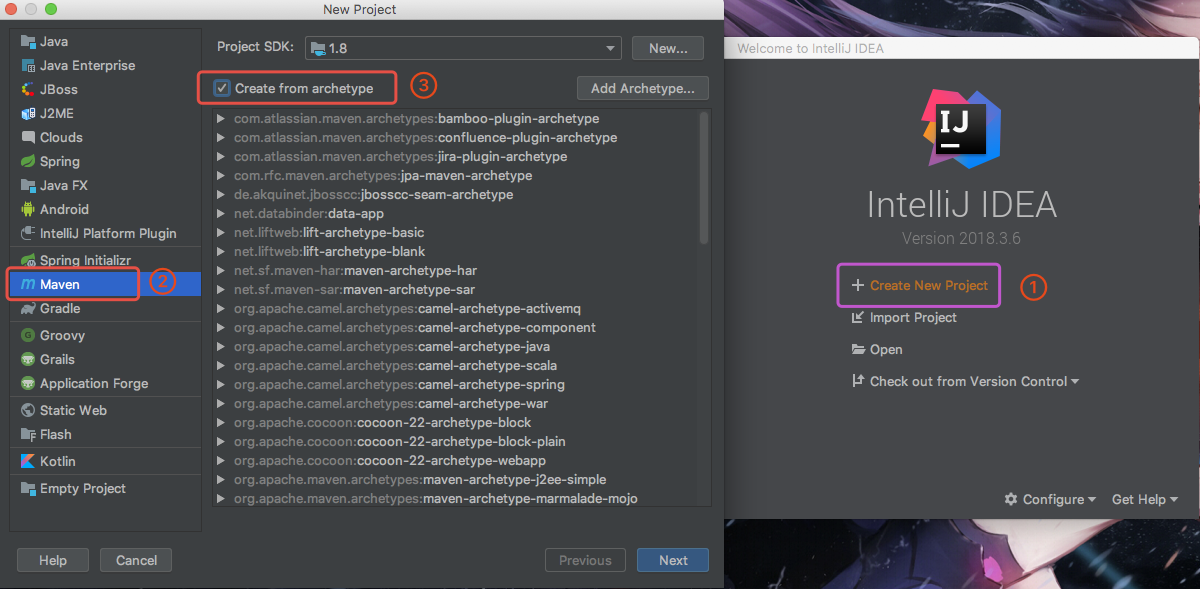Select the camel-archetype-java row
The image size is (1200, 589).
pyautogui.click(x=456, y=347)
